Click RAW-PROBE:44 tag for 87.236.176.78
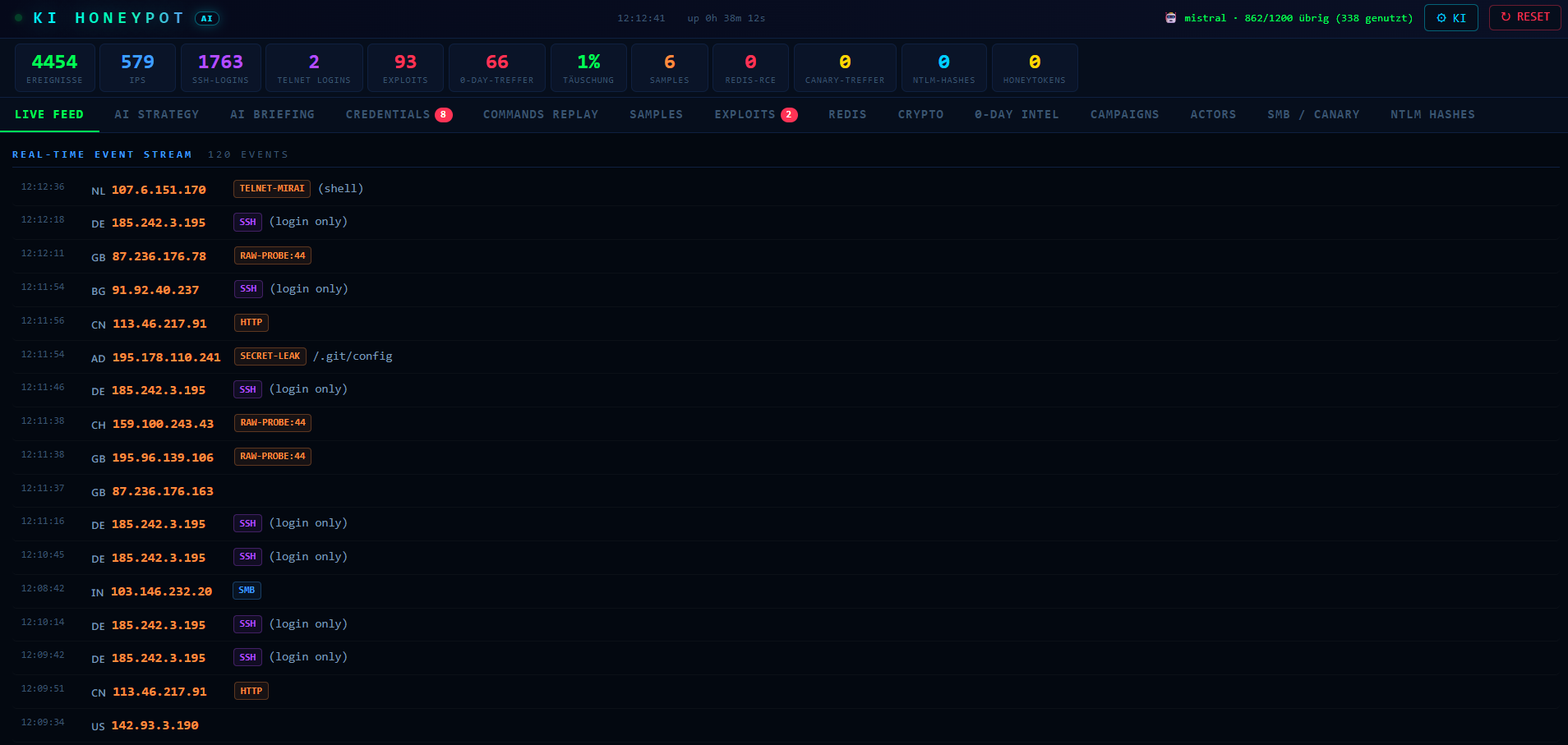The width and height of the screenshot is (1568, 745). pyautogui.click(x=273, y=256)
